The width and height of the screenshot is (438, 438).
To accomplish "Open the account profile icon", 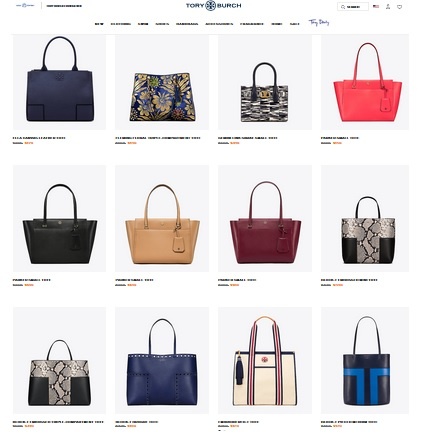I will pos(388,7).
